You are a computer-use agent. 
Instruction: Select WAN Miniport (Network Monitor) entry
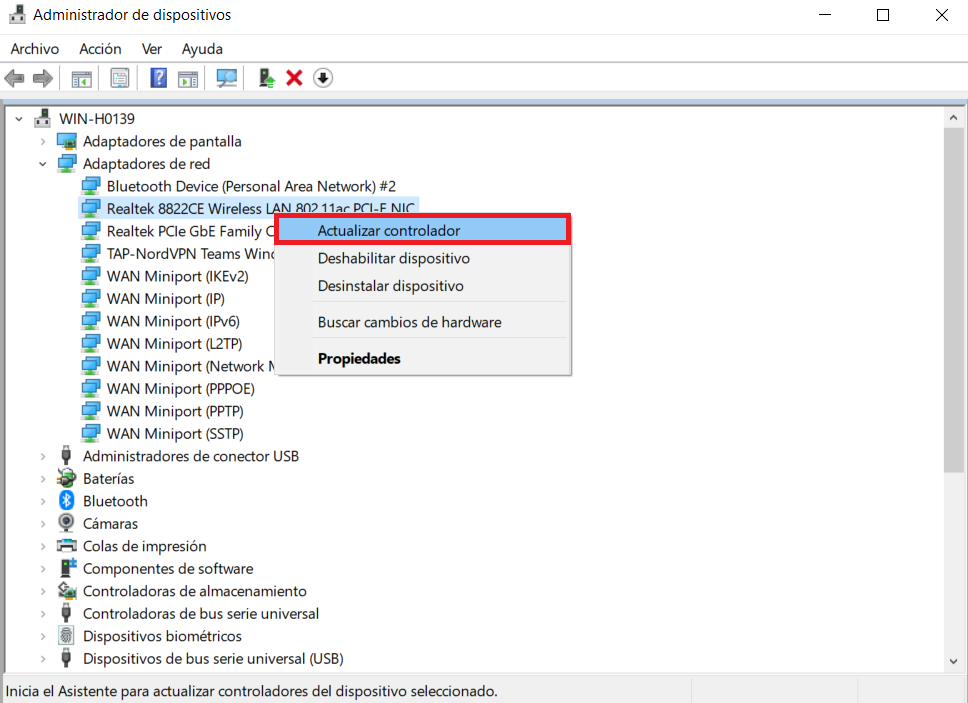click(x=190, y=366)
